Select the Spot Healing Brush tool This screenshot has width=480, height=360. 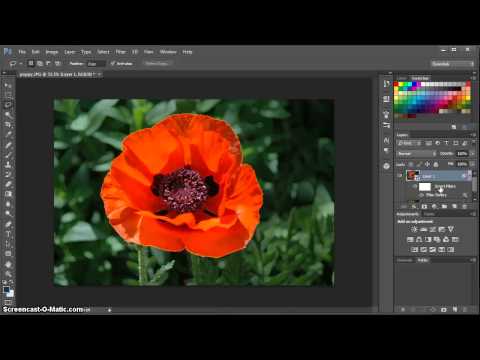[8, 145]
